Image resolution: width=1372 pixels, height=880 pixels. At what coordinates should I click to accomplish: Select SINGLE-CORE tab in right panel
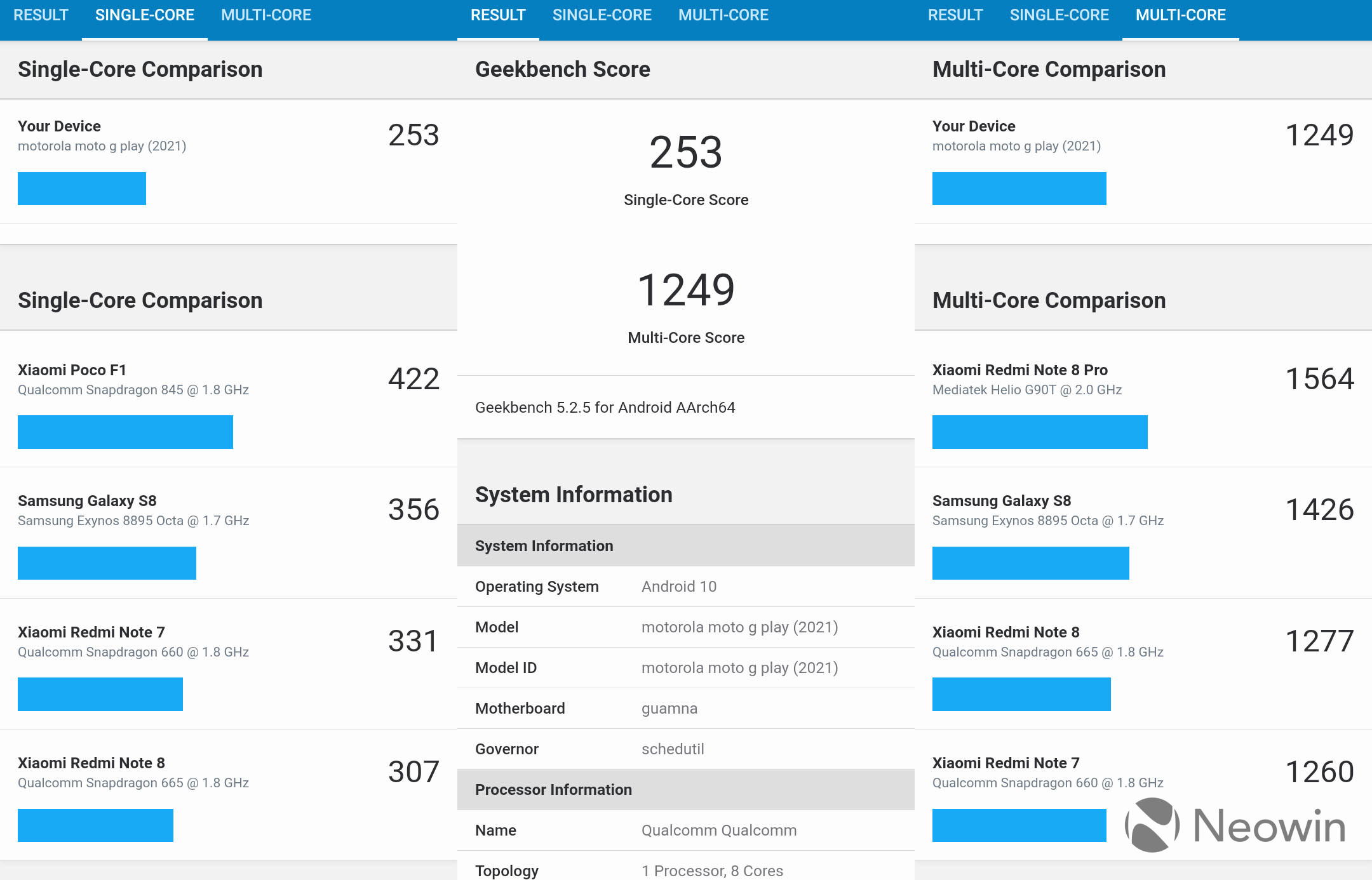1059,15
